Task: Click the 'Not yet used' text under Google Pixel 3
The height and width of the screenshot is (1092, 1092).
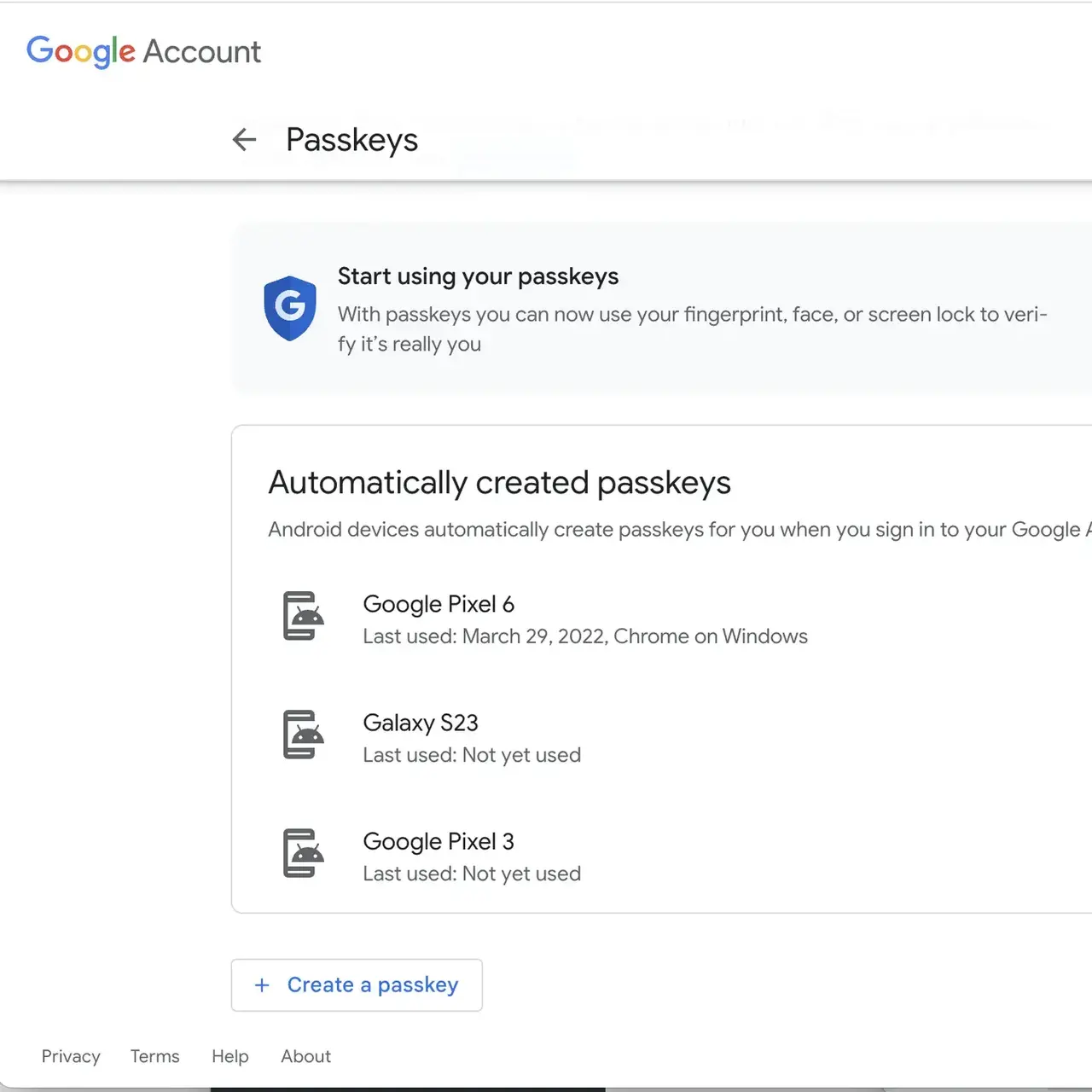Action: tap(521, 874)
